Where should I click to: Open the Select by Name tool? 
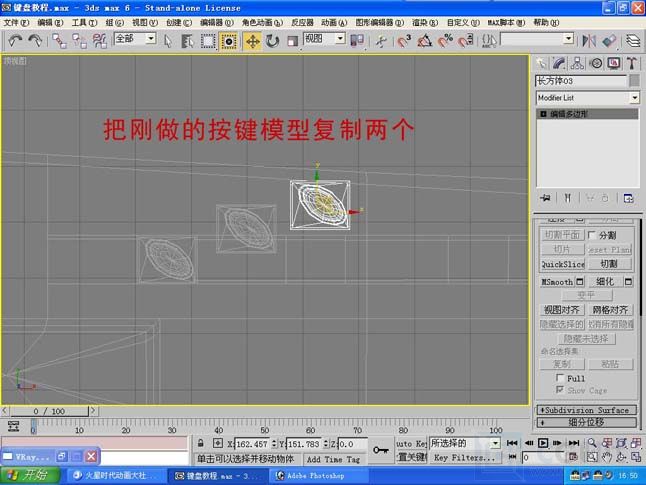(187, 41)
